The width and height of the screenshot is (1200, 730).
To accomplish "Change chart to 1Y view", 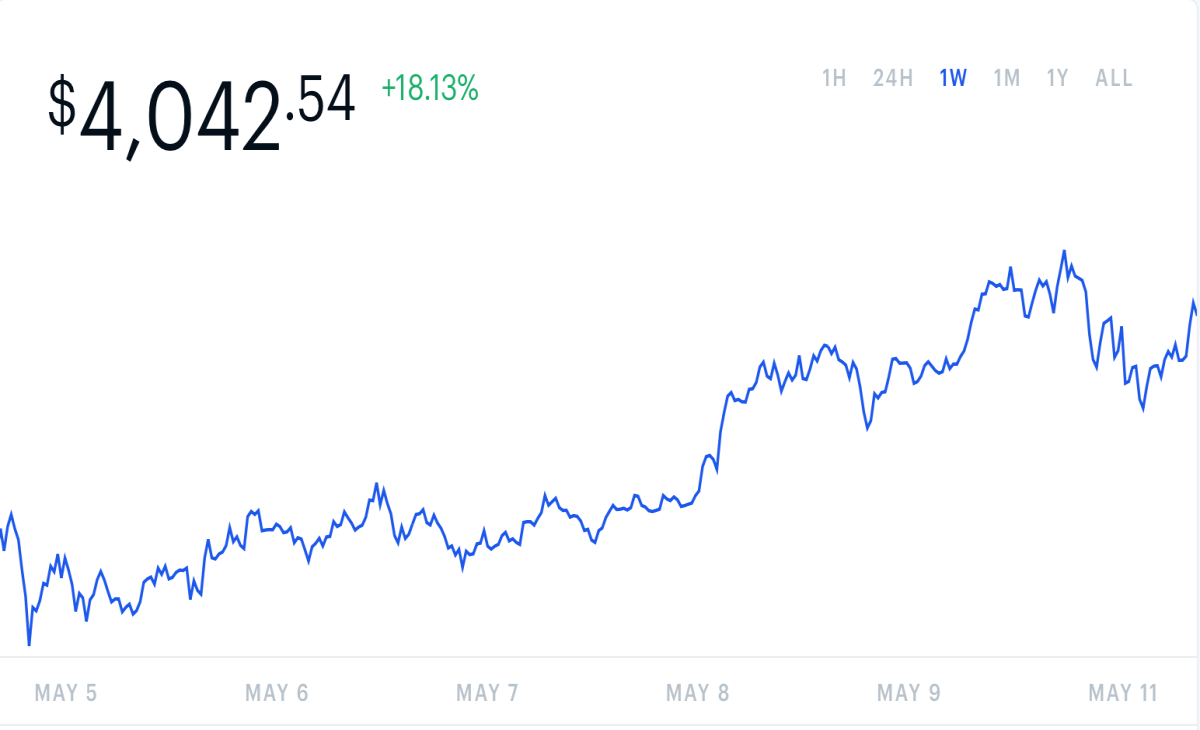I will pos(1058,78).
